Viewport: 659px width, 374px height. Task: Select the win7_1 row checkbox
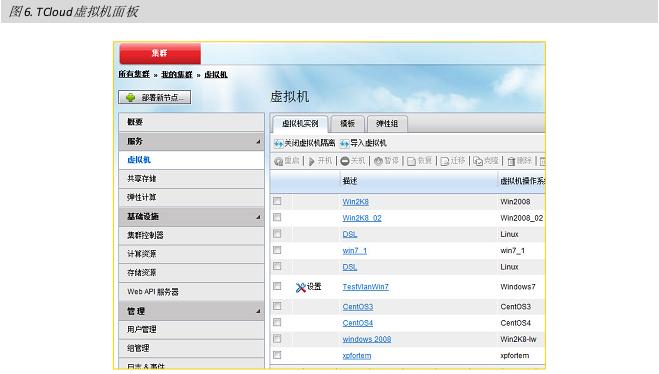pos(277,250)
